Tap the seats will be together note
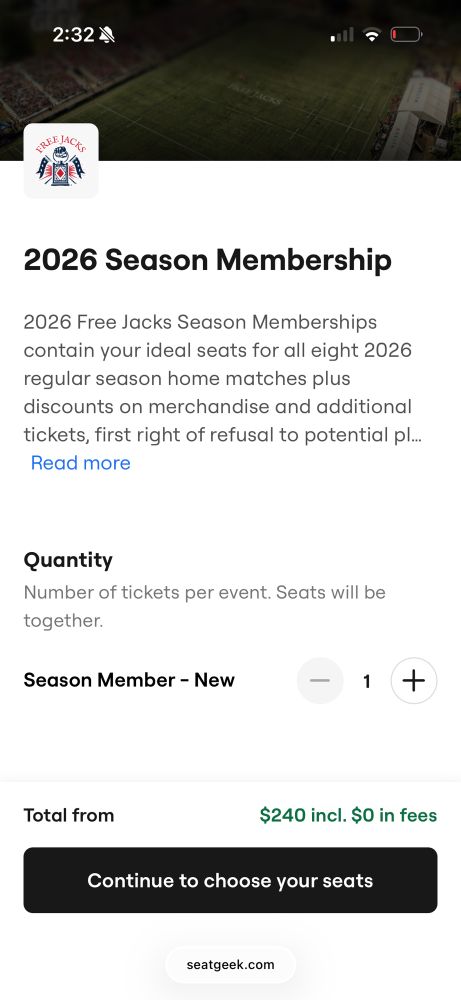The image size is (461, 1000). click(x=205, y=606)
